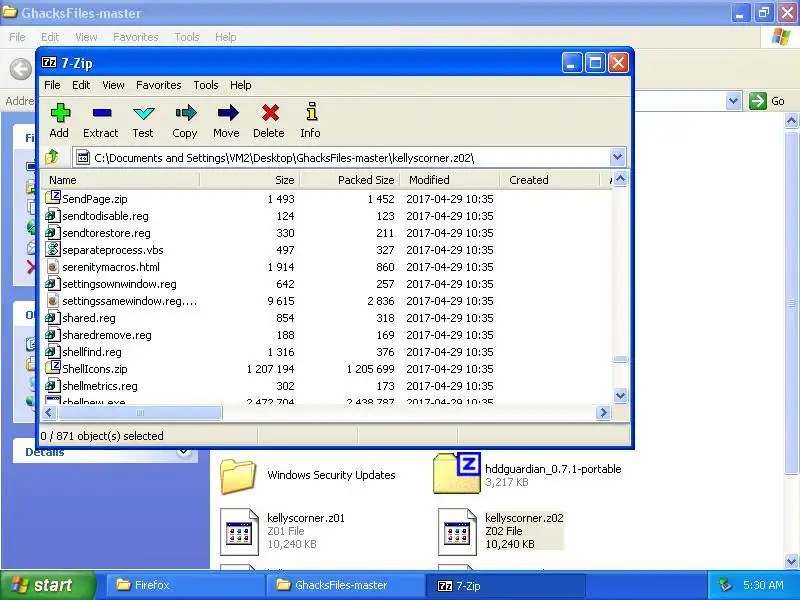The image size is (800, 600).
Task: Open the Explorer window's Tools menu
Action: coord(187,37)
